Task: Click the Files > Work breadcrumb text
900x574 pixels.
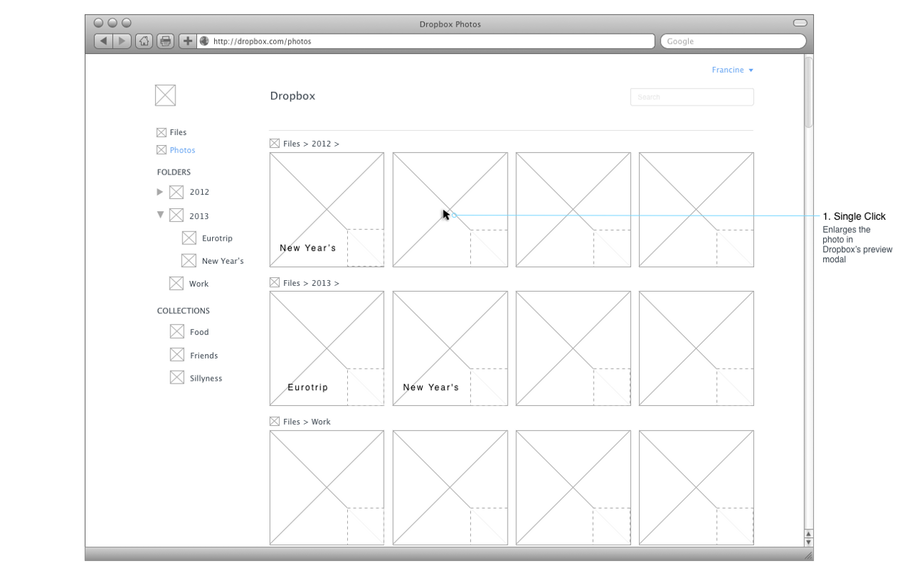Action: [x=307, y=422]
